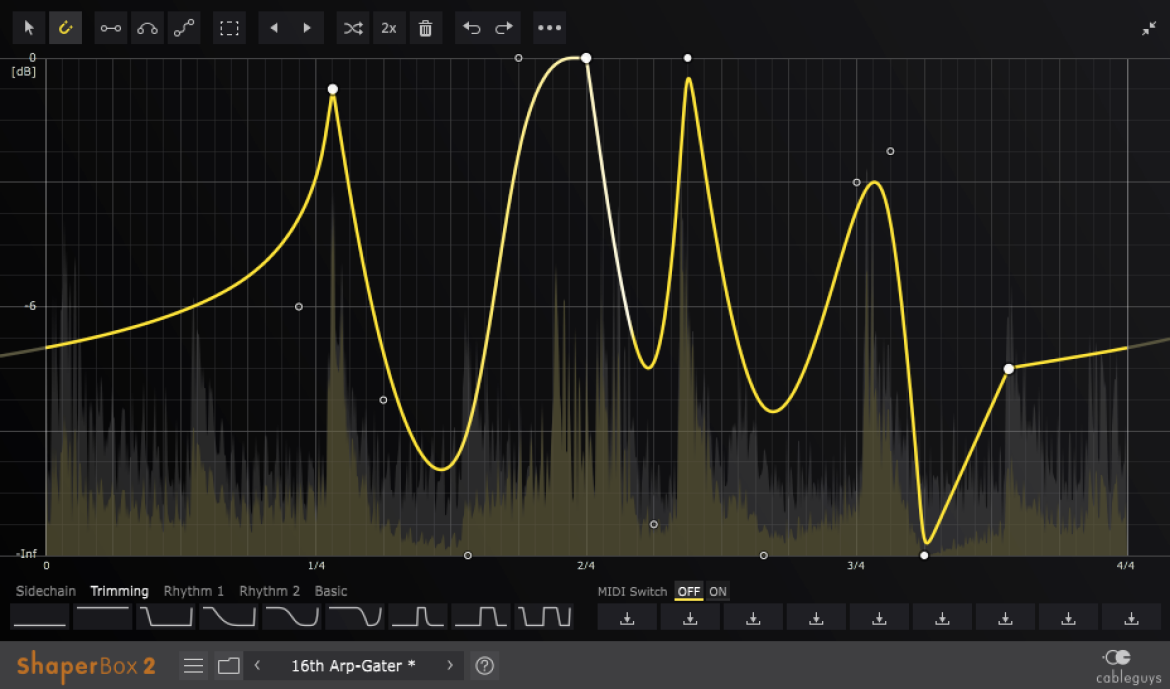
Task: Load the narrow single pulse shape preset
Action: [419, 617]
